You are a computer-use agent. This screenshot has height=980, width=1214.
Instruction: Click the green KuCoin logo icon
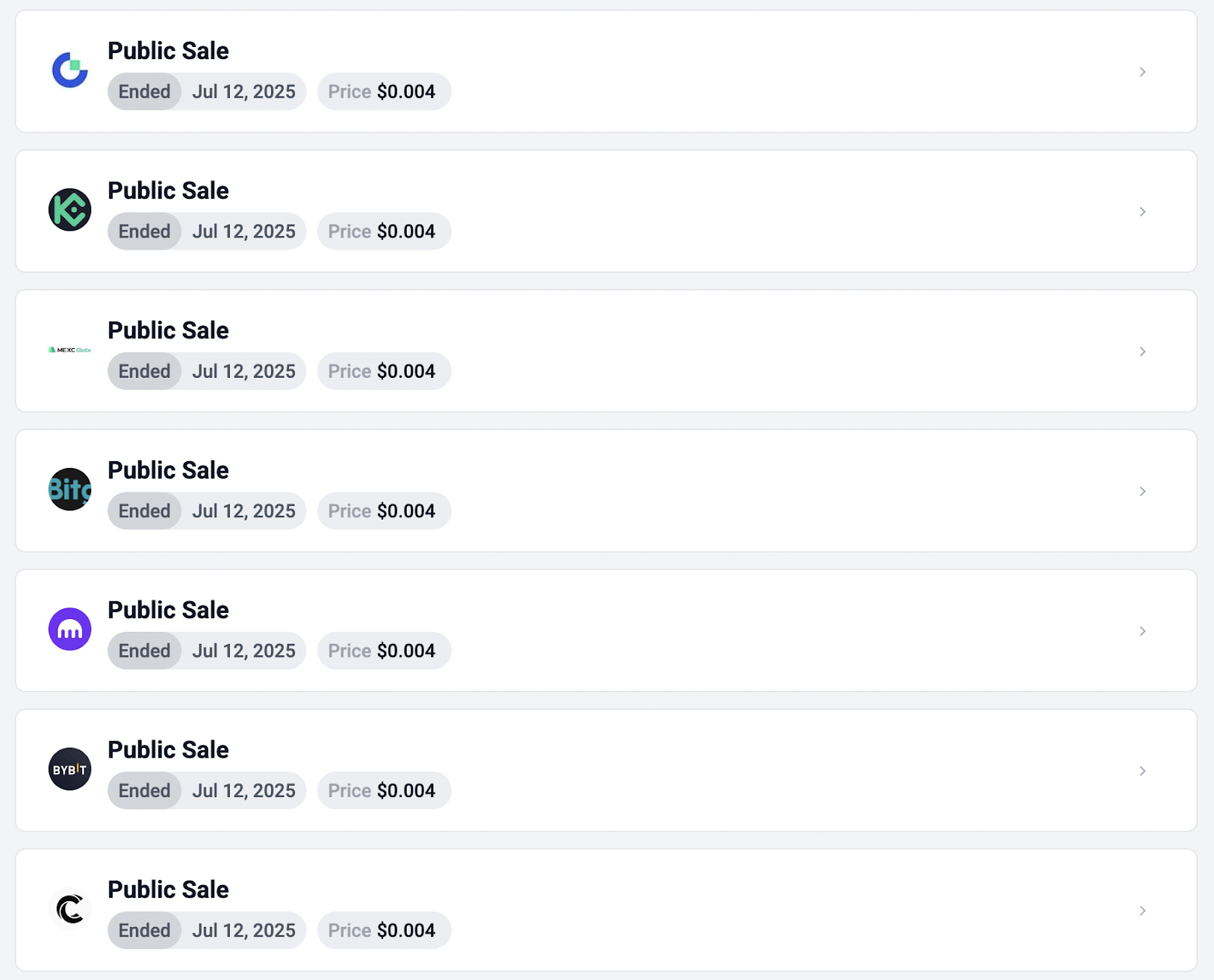click(x=70, y=210)
